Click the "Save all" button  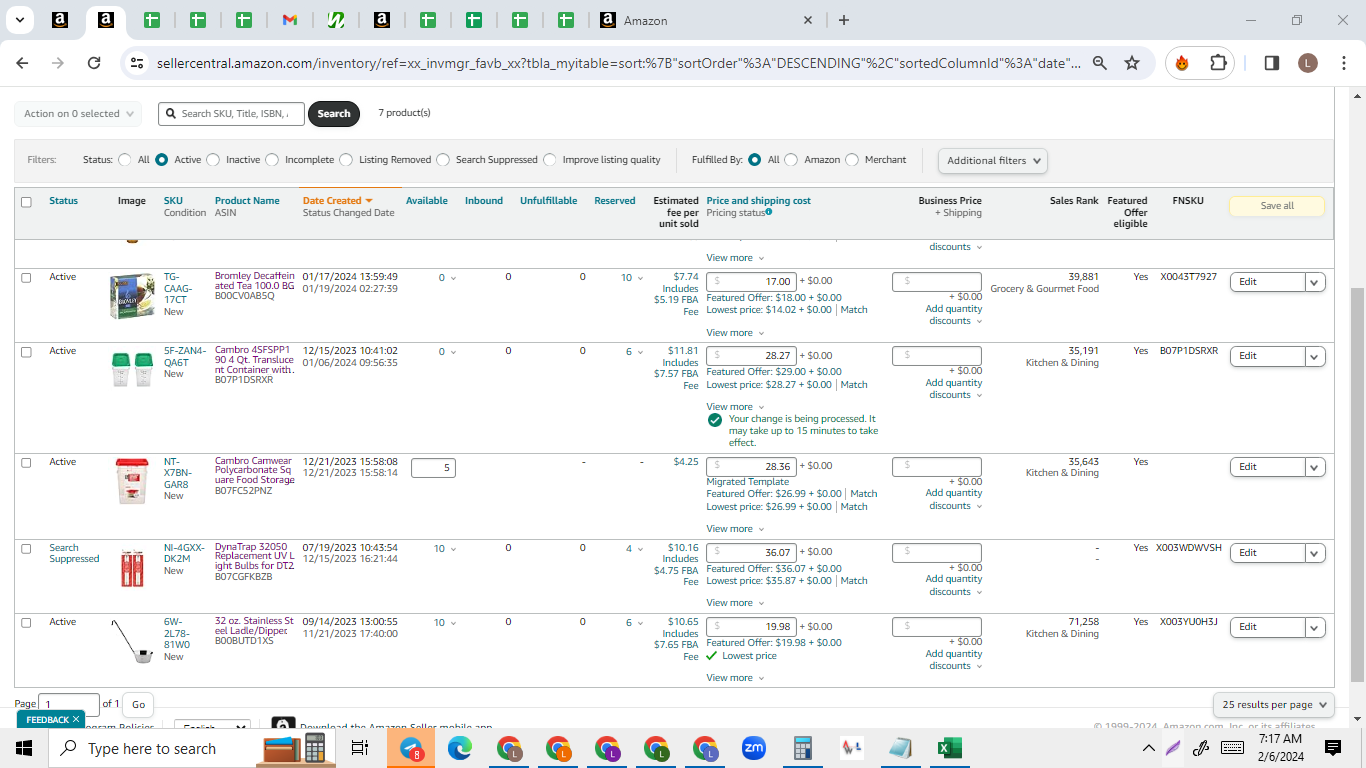click(1277, 206)
